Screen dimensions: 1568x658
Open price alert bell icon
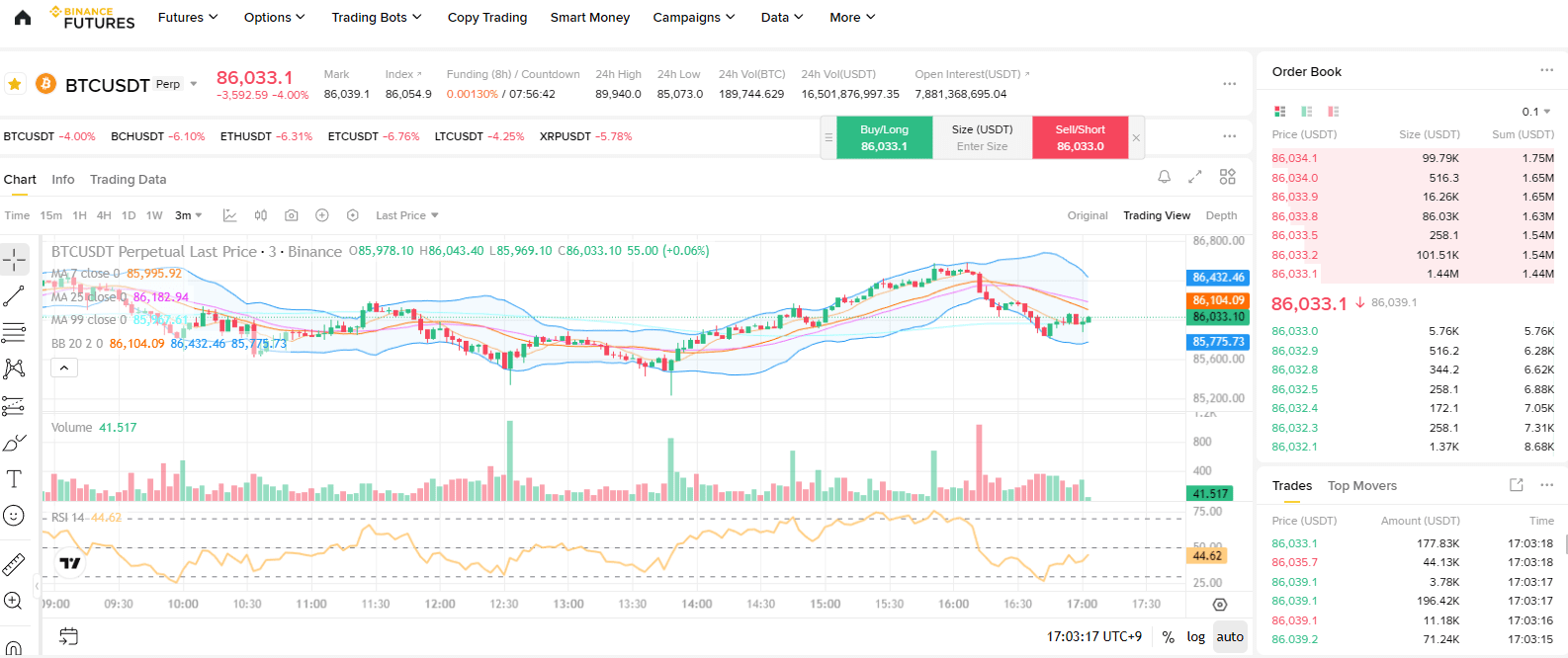(x=1165, y=177)
